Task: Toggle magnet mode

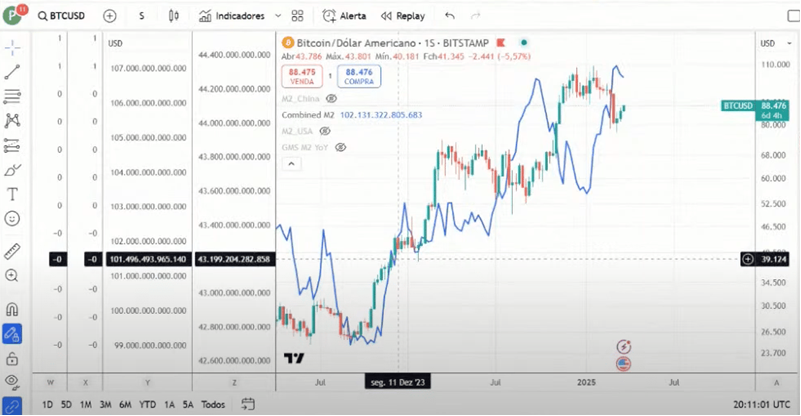Action: tap(12, 309)
